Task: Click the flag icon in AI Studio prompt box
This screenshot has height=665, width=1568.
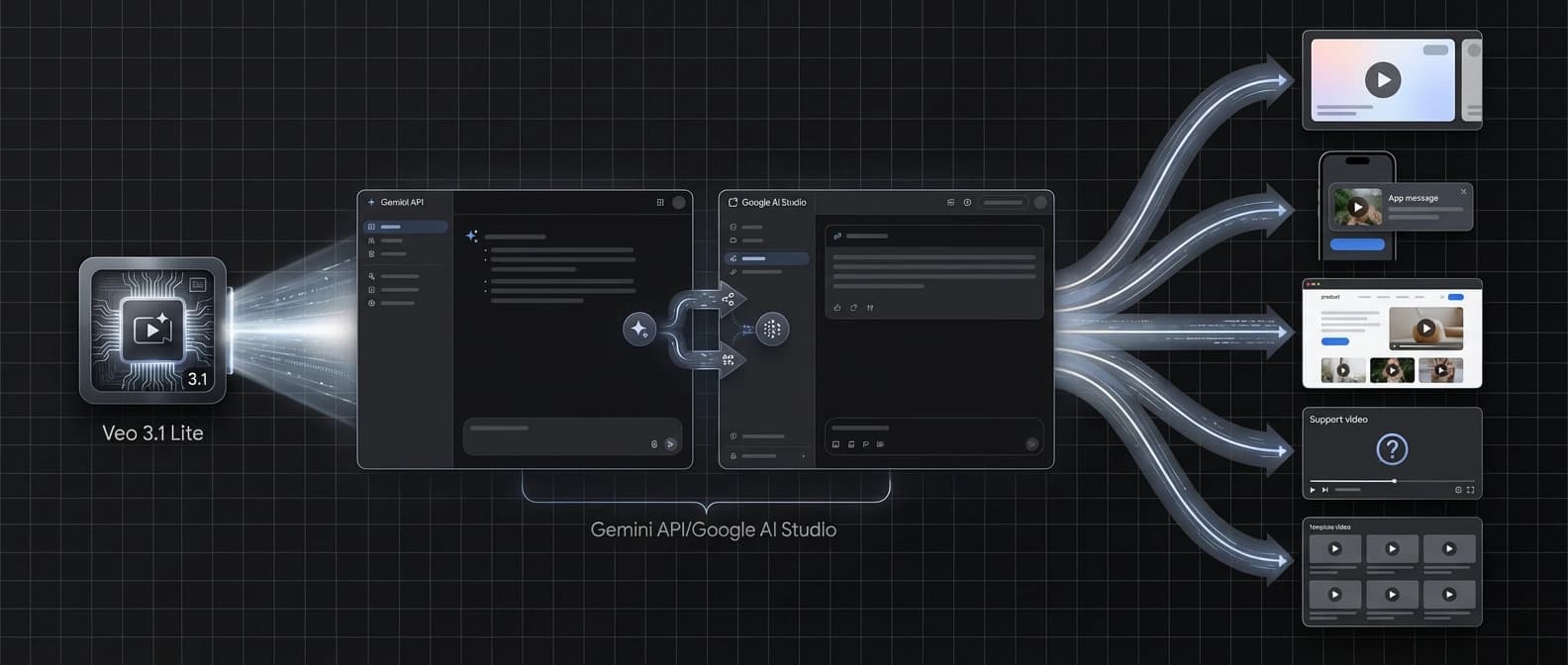Action: pyautogui.click(x=866, y=444)
